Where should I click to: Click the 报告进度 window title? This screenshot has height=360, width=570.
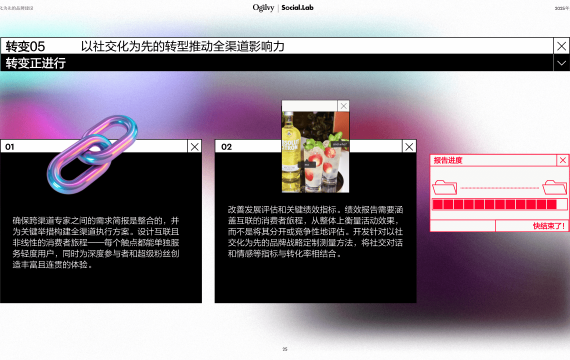tap(448, 160)
